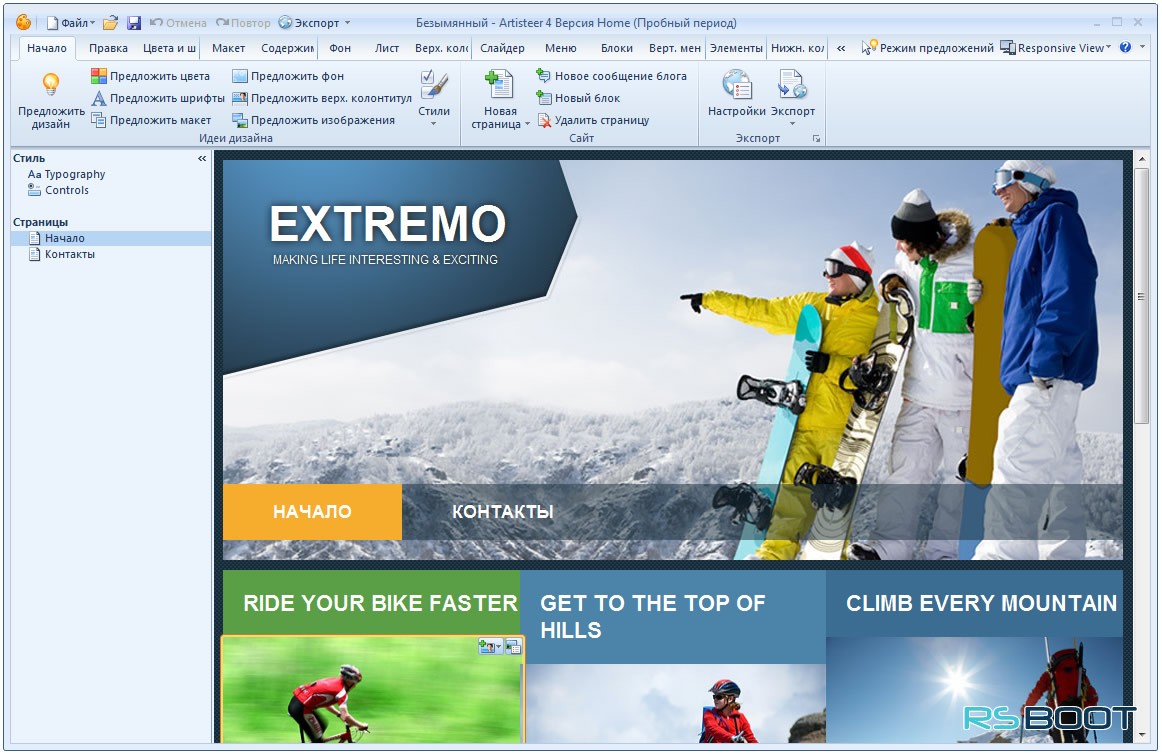
Task: Click the Artisteer application logo icon
Action: click(24, 22)
